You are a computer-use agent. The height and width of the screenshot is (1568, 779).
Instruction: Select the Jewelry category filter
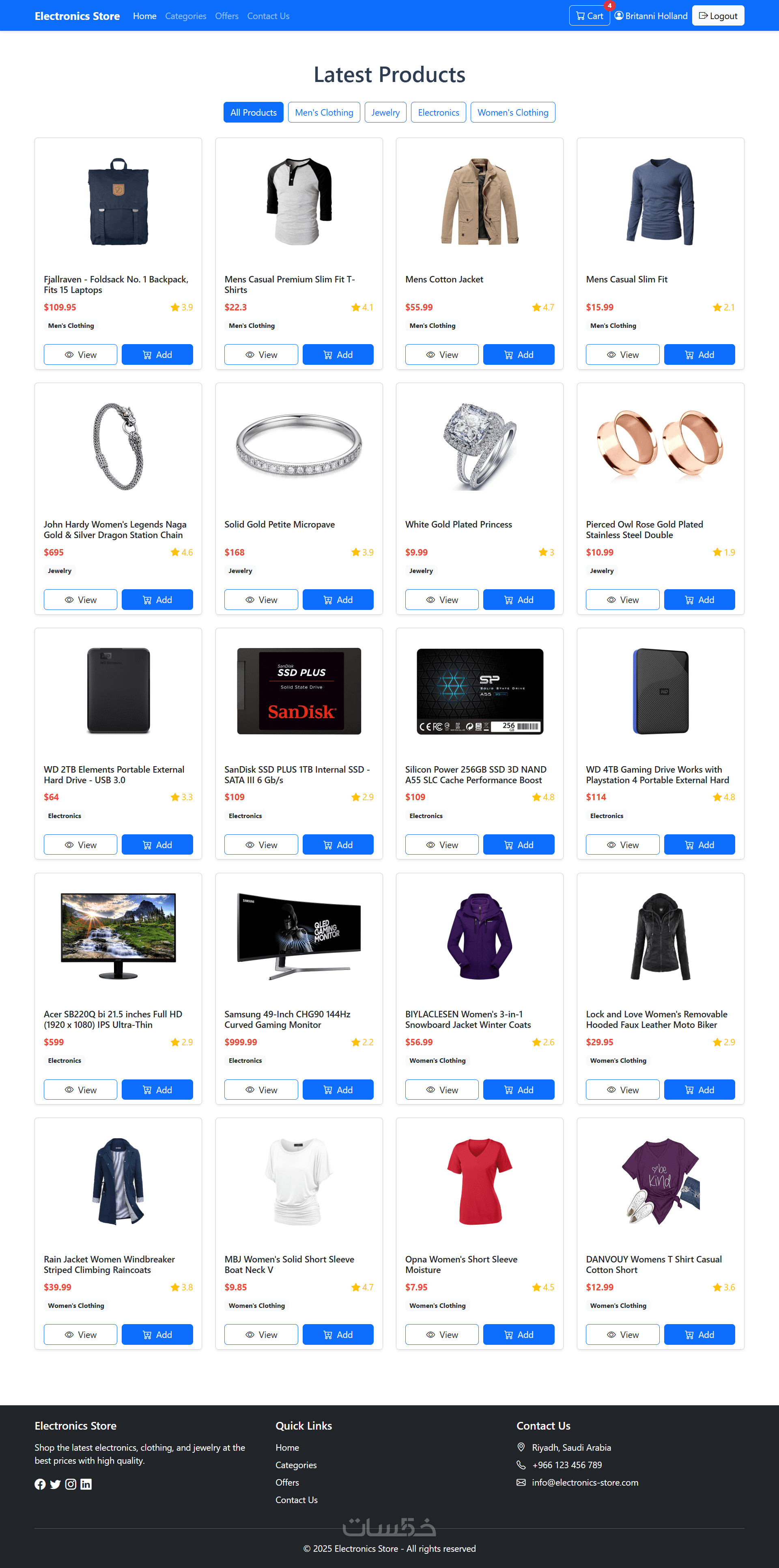[385, 112]
